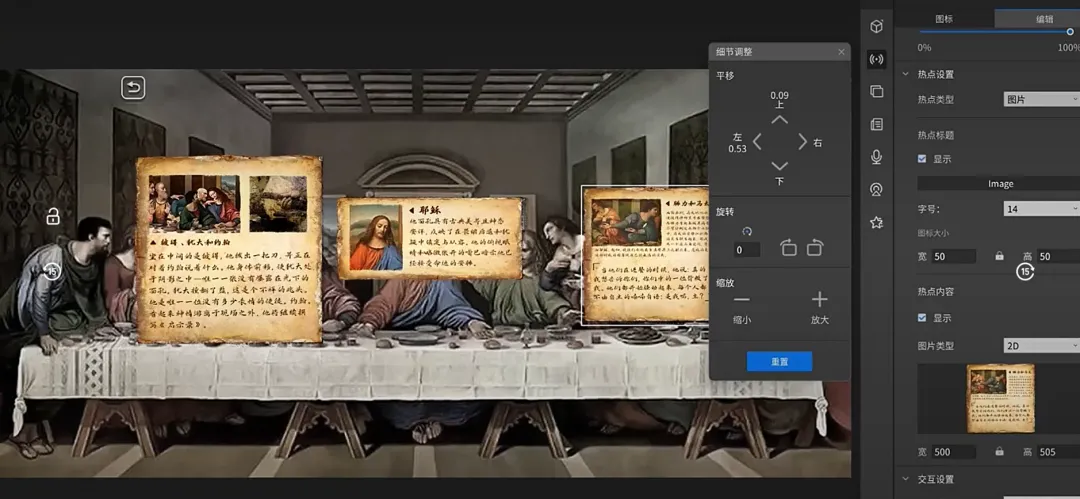Open the document pages icon in sidebar
This screenshot has width=1080, height=499.
[x=876, y=125]
